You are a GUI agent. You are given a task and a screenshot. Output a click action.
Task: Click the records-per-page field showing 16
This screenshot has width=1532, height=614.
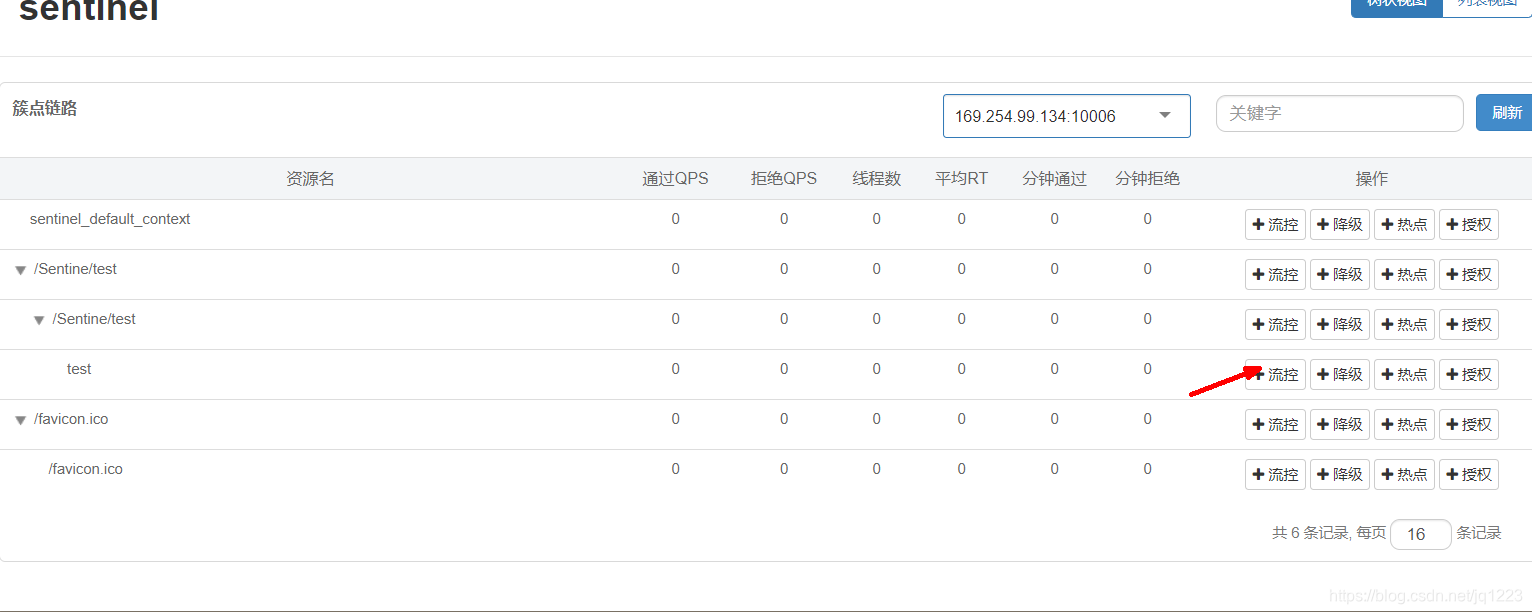[x=1420, y=534]
